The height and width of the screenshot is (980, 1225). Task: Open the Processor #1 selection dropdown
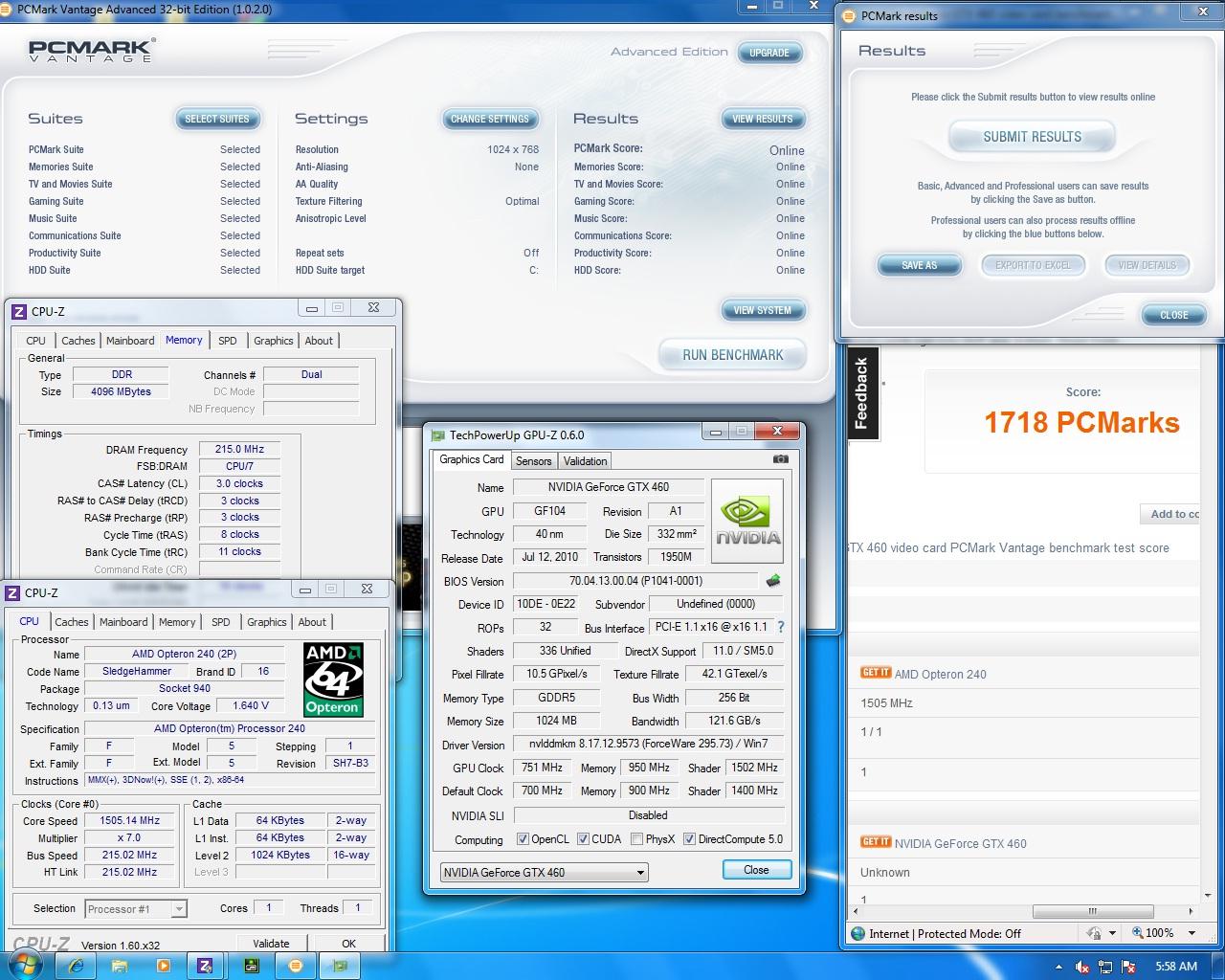(136, 909)
